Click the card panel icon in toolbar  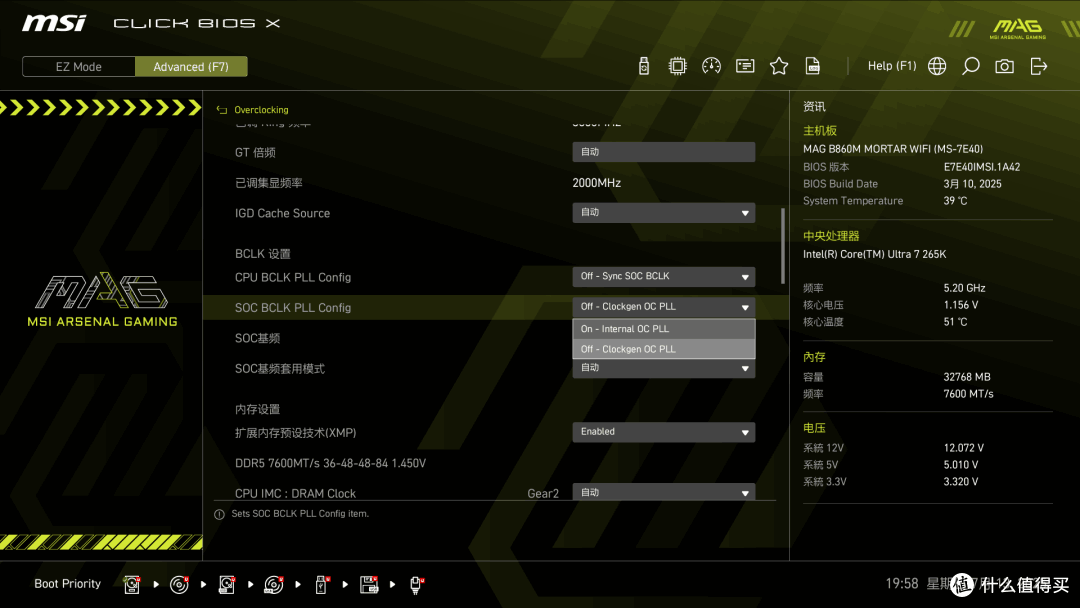click(x=745, y=66)
